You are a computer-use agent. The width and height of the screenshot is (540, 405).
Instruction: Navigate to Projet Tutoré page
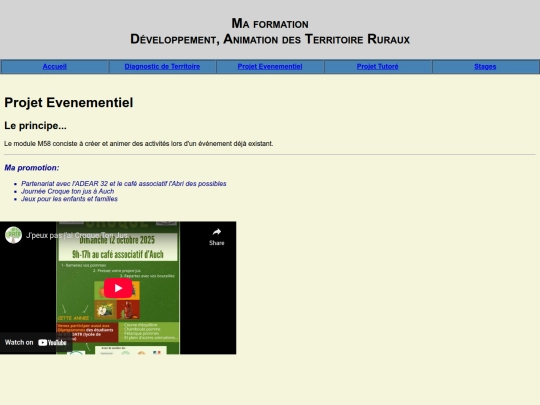[377, 66]
